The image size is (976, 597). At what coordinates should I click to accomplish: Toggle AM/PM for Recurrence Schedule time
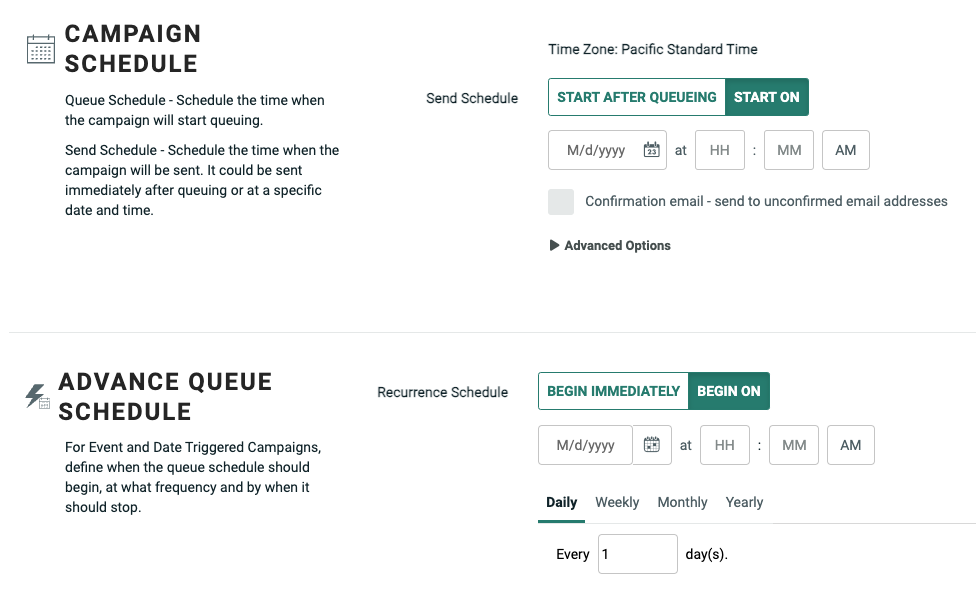[x=851, y=445]
